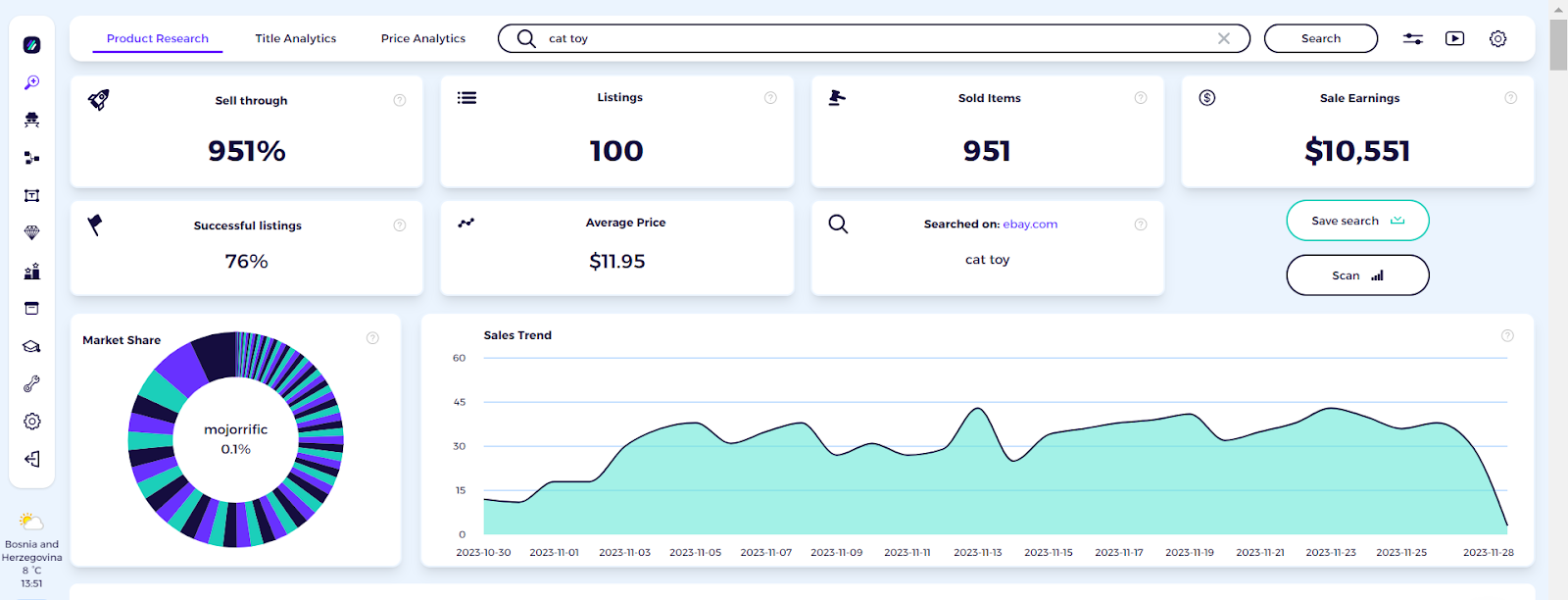Viewport: 1568px width, 600px height.
Task: Switch to the Price Analytics tab
Action: point(423,38)
